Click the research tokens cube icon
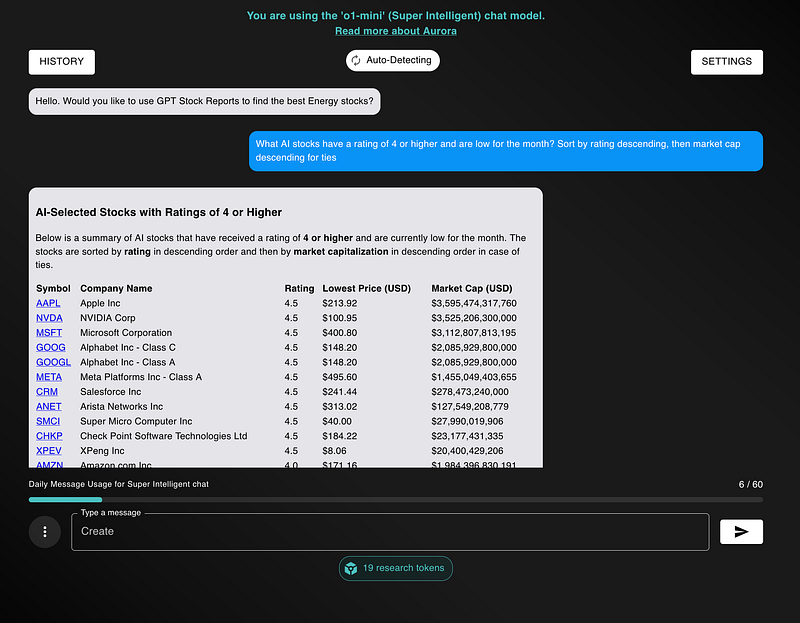Viewport: 800px width, 623px height. click(351, 568)
